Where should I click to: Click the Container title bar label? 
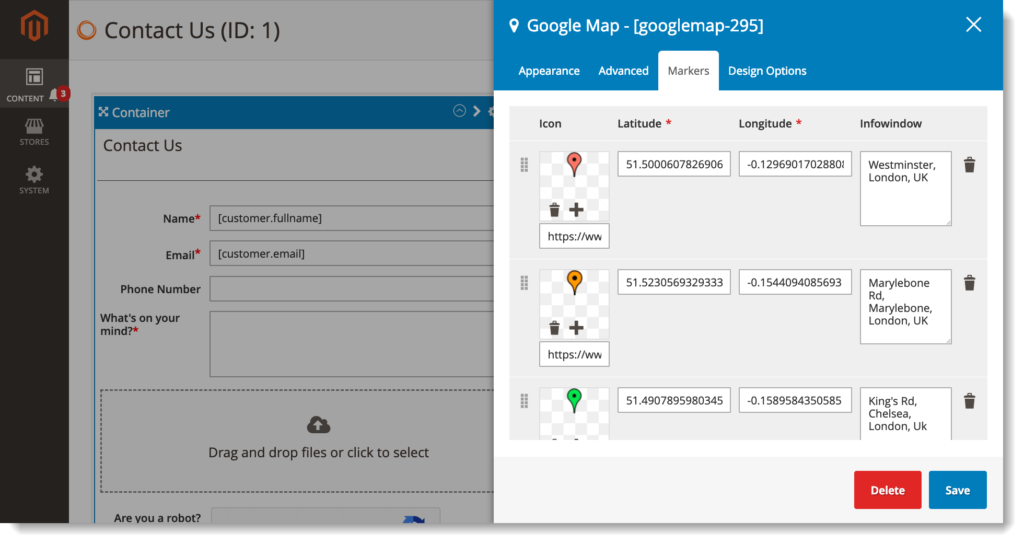[x=140, y=112]
